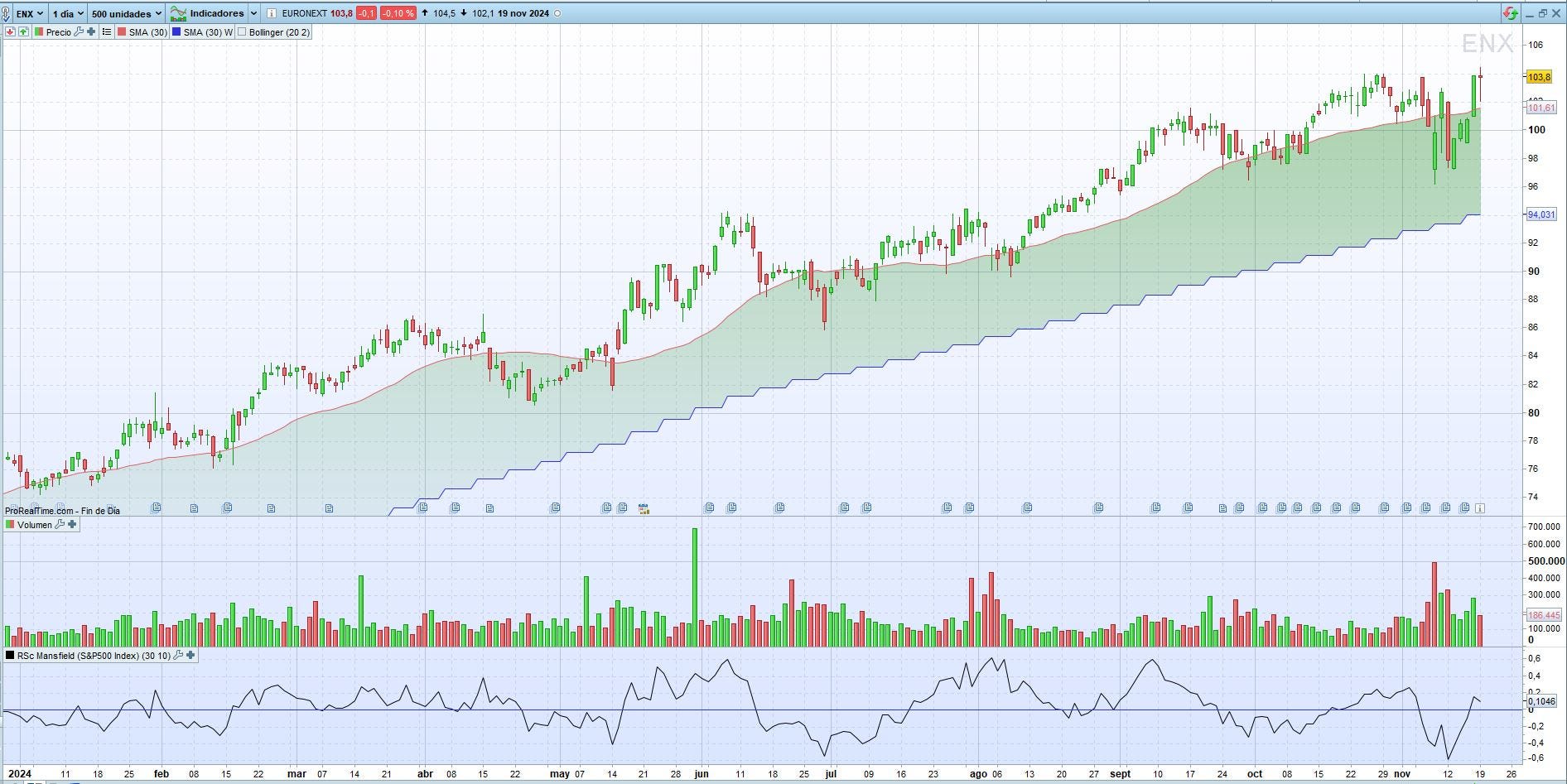Screen dimensions: 1567x784
Task: Click the 'abr' month label on time axis
Action: [x=425, y=774]
